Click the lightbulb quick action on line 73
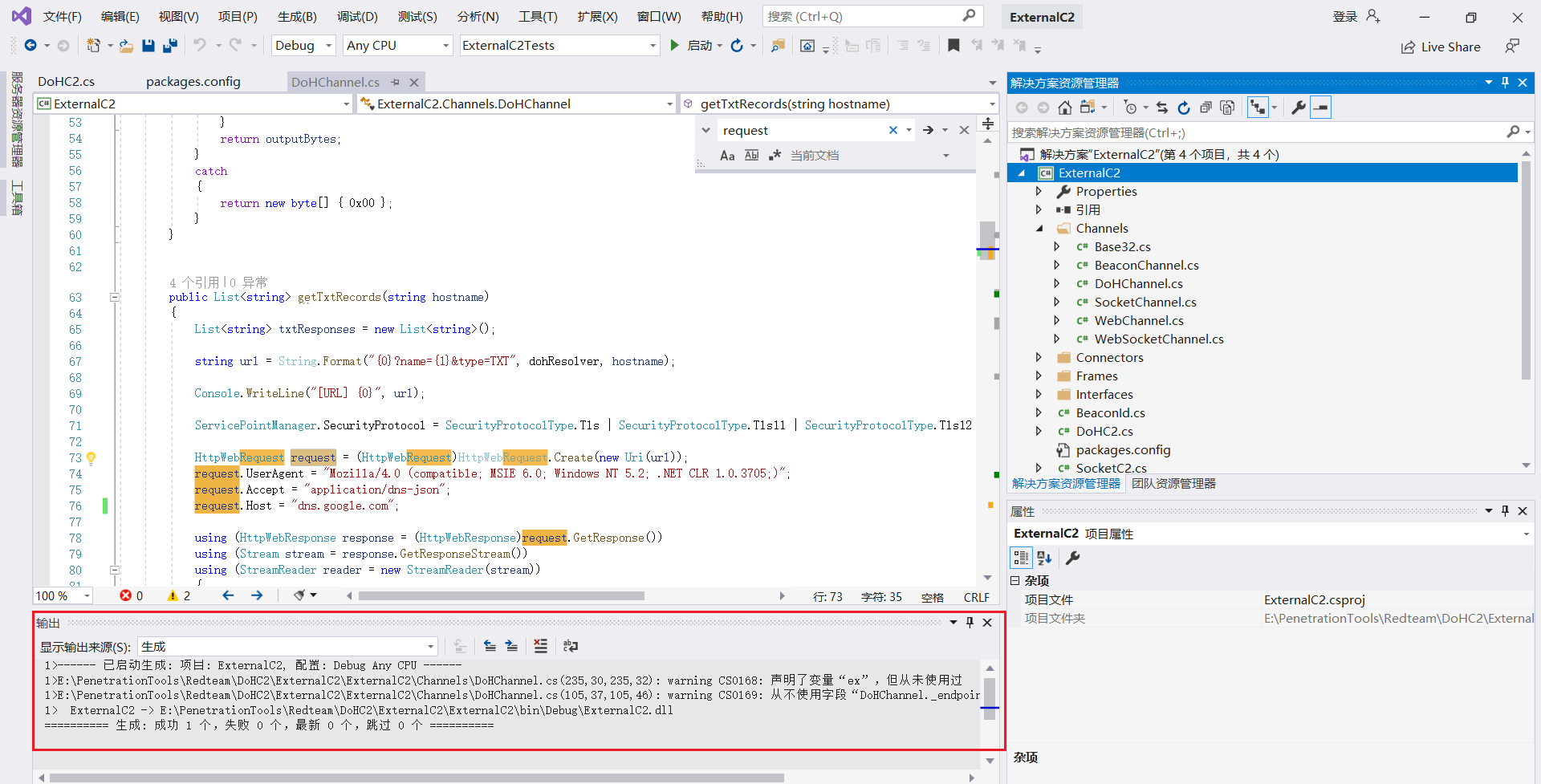This screenshot has width=1541, height=784. tap(91, 458)
